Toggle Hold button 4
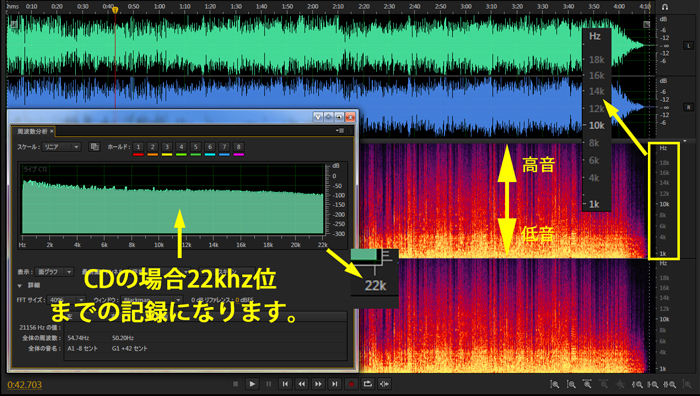Viewport: 700px width, 396px height. click(181, 147)
